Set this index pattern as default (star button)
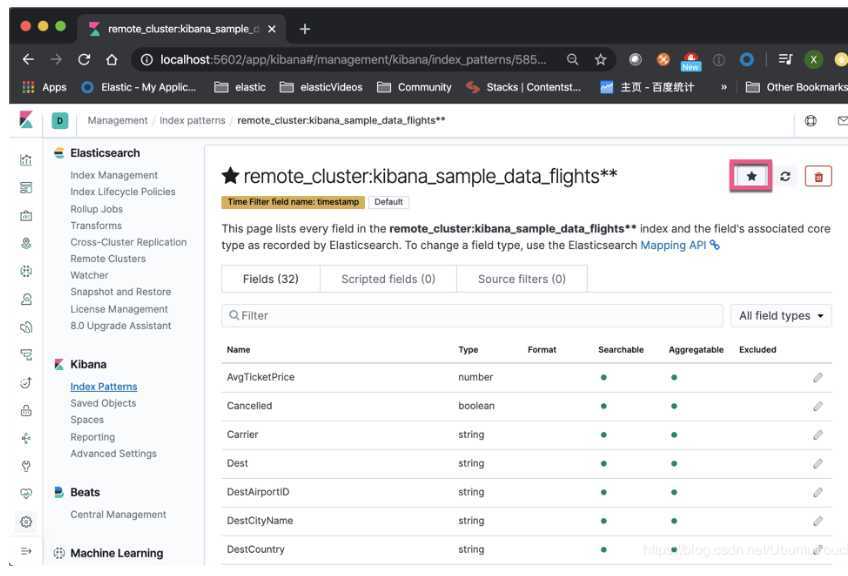 tap(751, 176)
